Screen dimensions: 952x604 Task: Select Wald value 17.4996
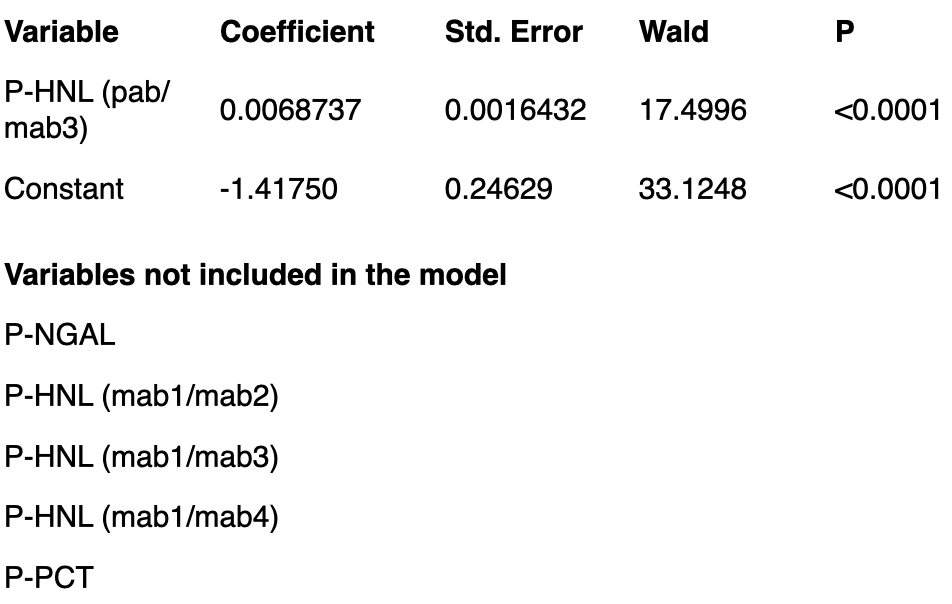pos(692,110)
